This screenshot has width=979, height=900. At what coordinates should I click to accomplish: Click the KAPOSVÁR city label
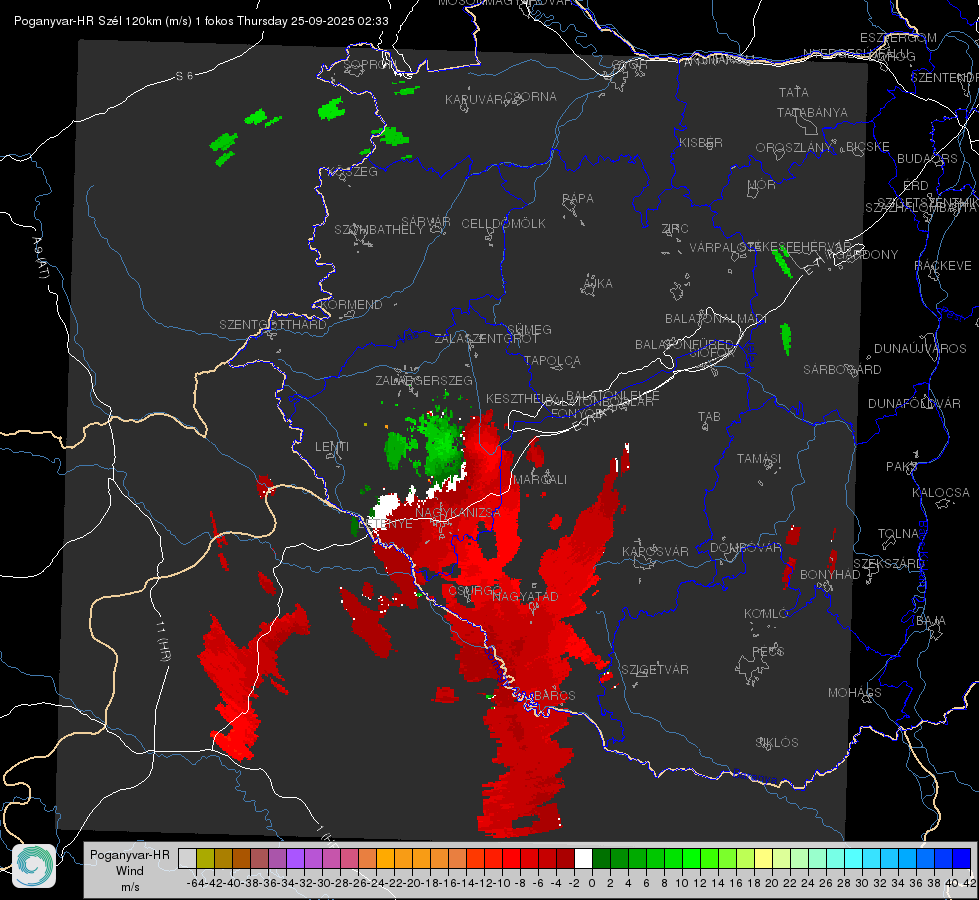click(x=655, y=551)
